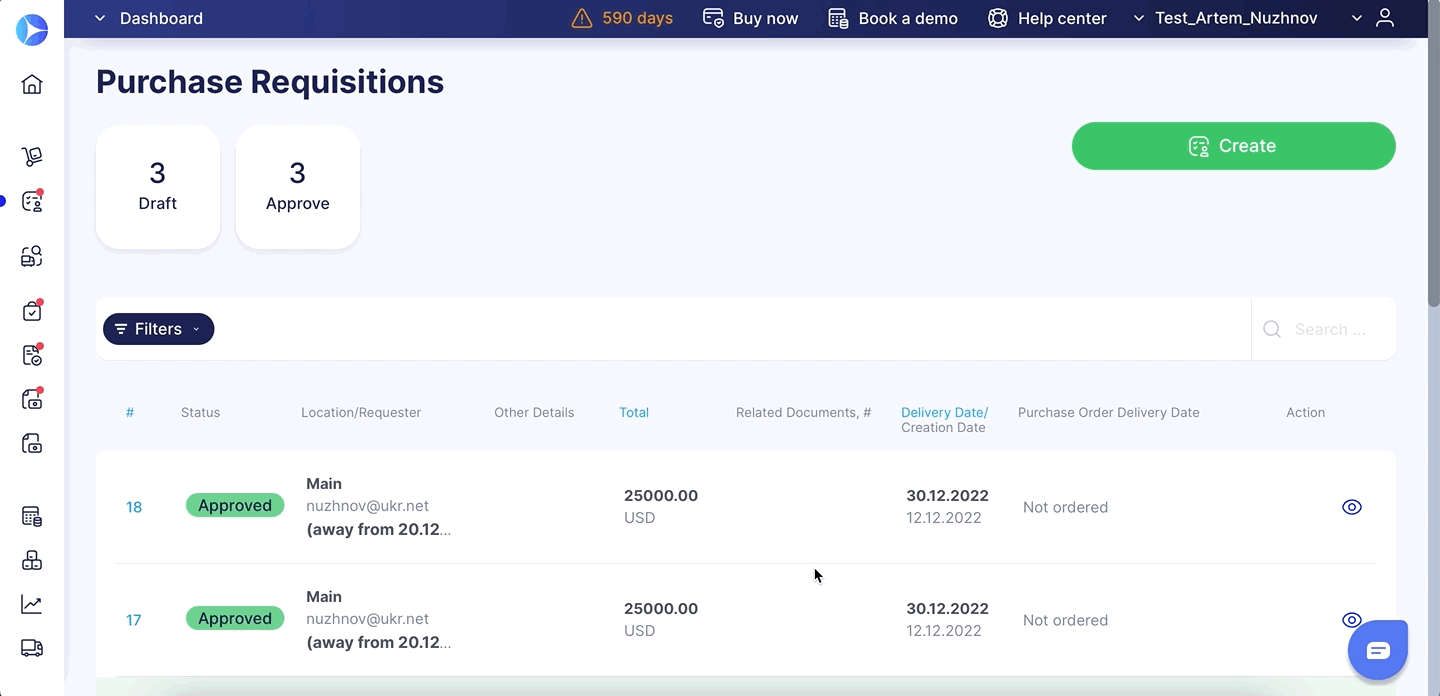Sort by the # column header

coord(130,412)
